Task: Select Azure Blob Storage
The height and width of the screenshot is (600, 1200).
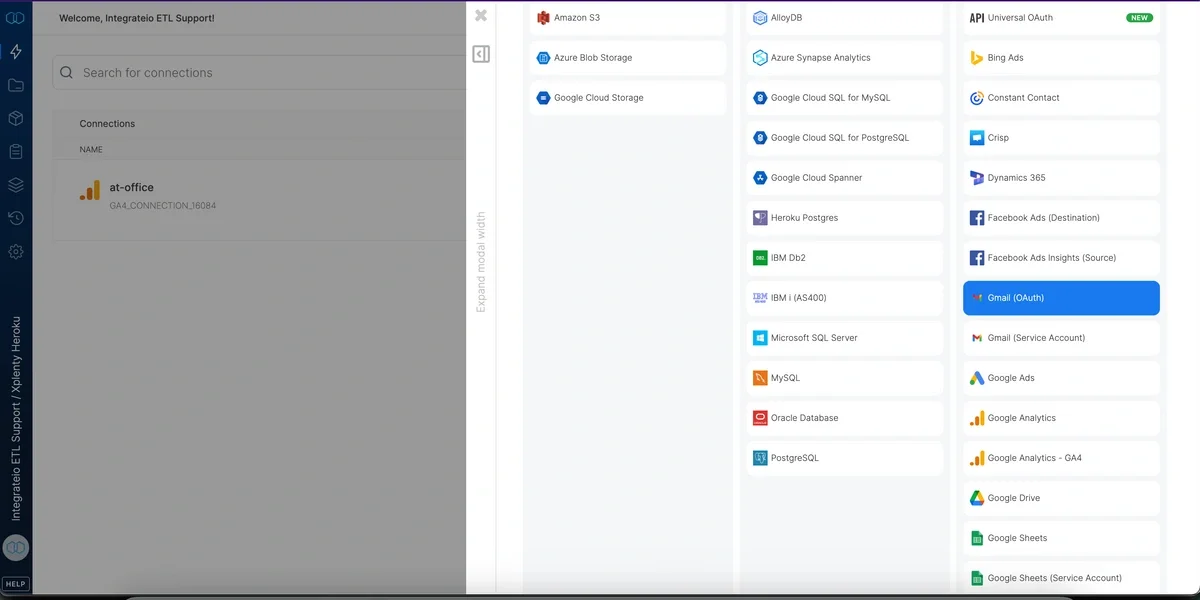Action: (628, 58)
